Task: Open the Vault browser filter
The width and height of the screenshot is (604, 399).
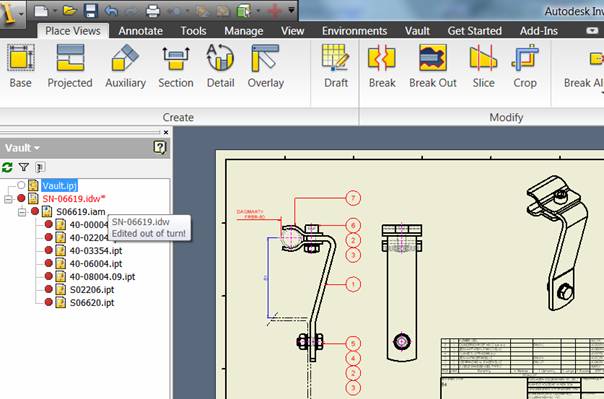Action: pyautogui.click(x=24, y=167)
